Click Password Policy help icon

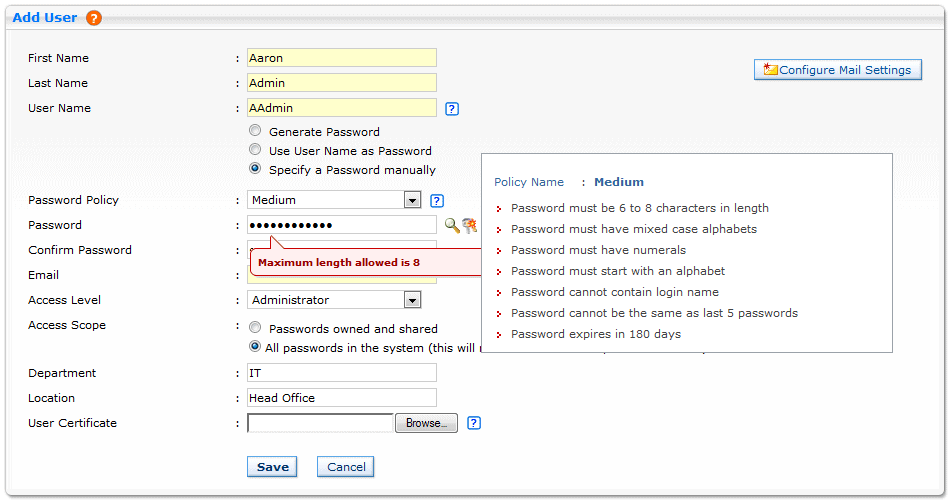[437, 201]
